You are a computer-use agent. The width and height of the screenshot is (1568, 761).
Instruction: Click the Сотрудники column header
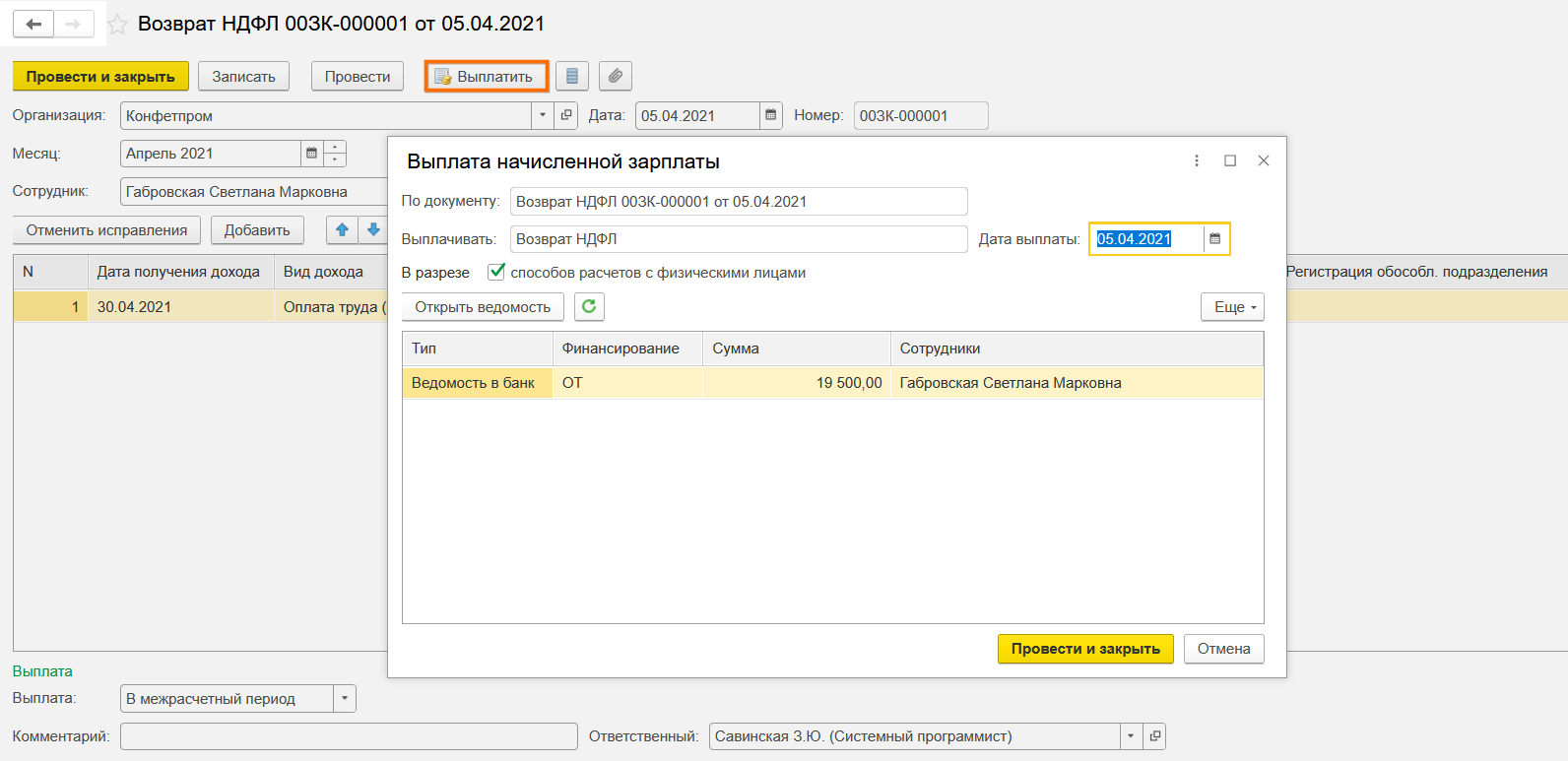(x=1077, y=349)
